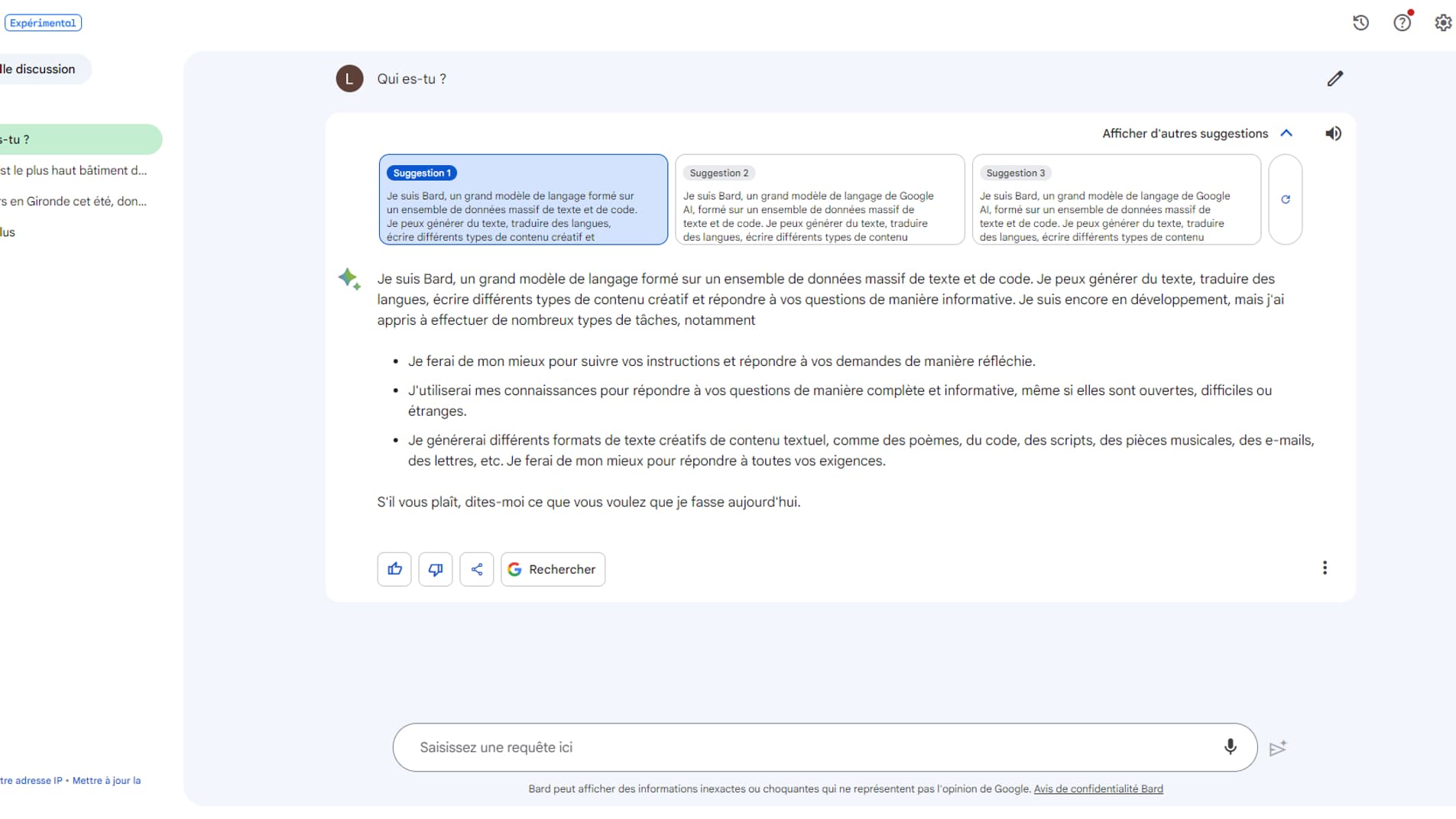Focus the Saisissez une requête ici field
This screenshot has width=1456, height=819.
pyautogui.click(x=825, y=747)
